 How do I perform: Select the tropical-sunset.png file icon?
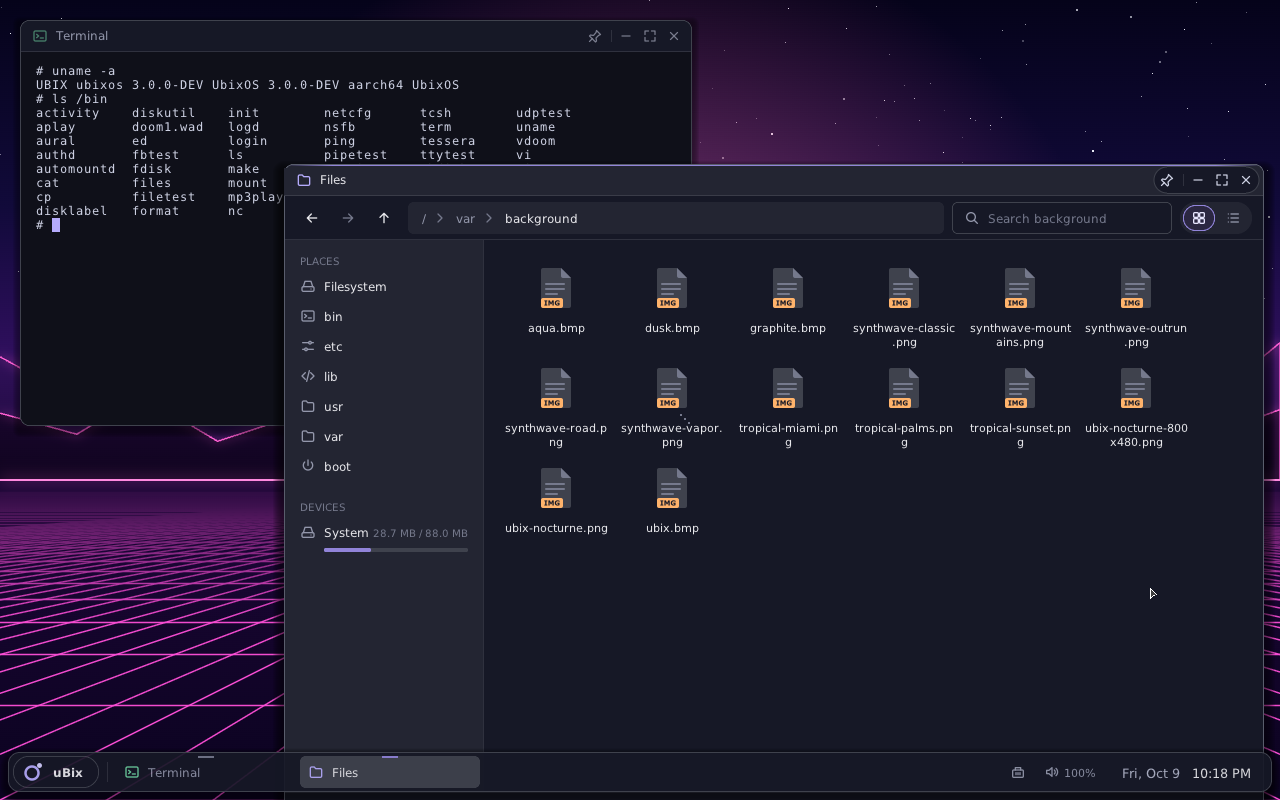tap(1020, 388)
